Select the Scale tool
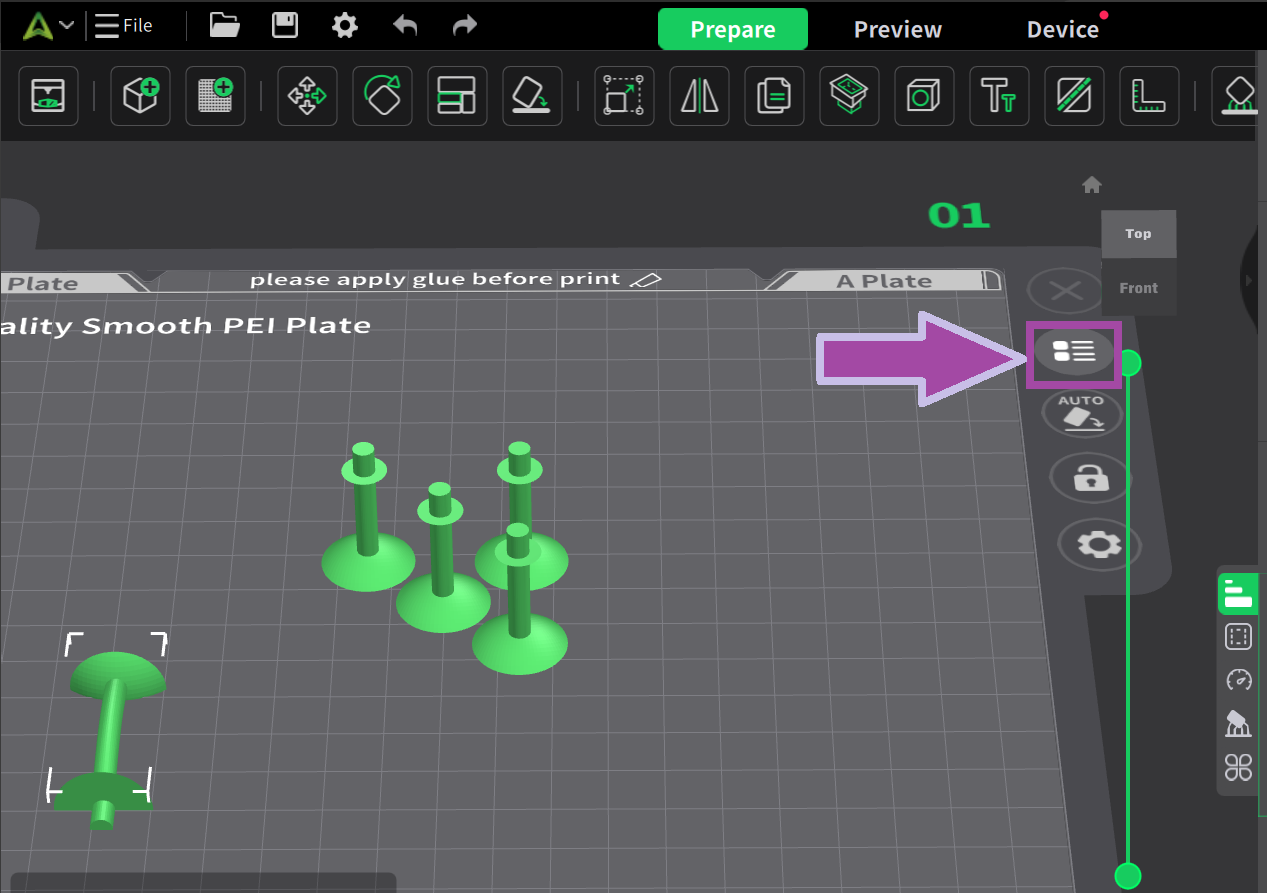1267x893 pixels. [x=624, y=96]
